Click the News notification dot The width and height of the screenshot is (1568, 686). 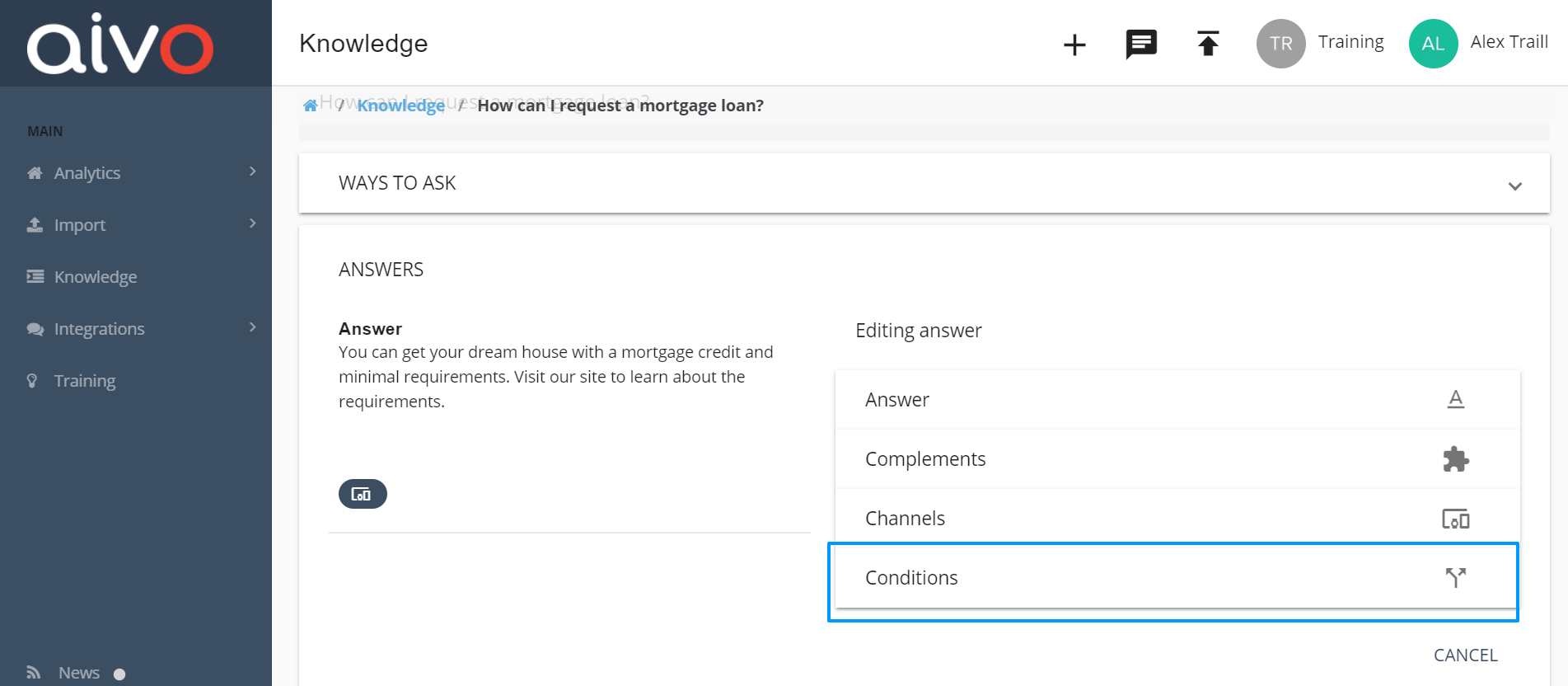coord(119,674)
